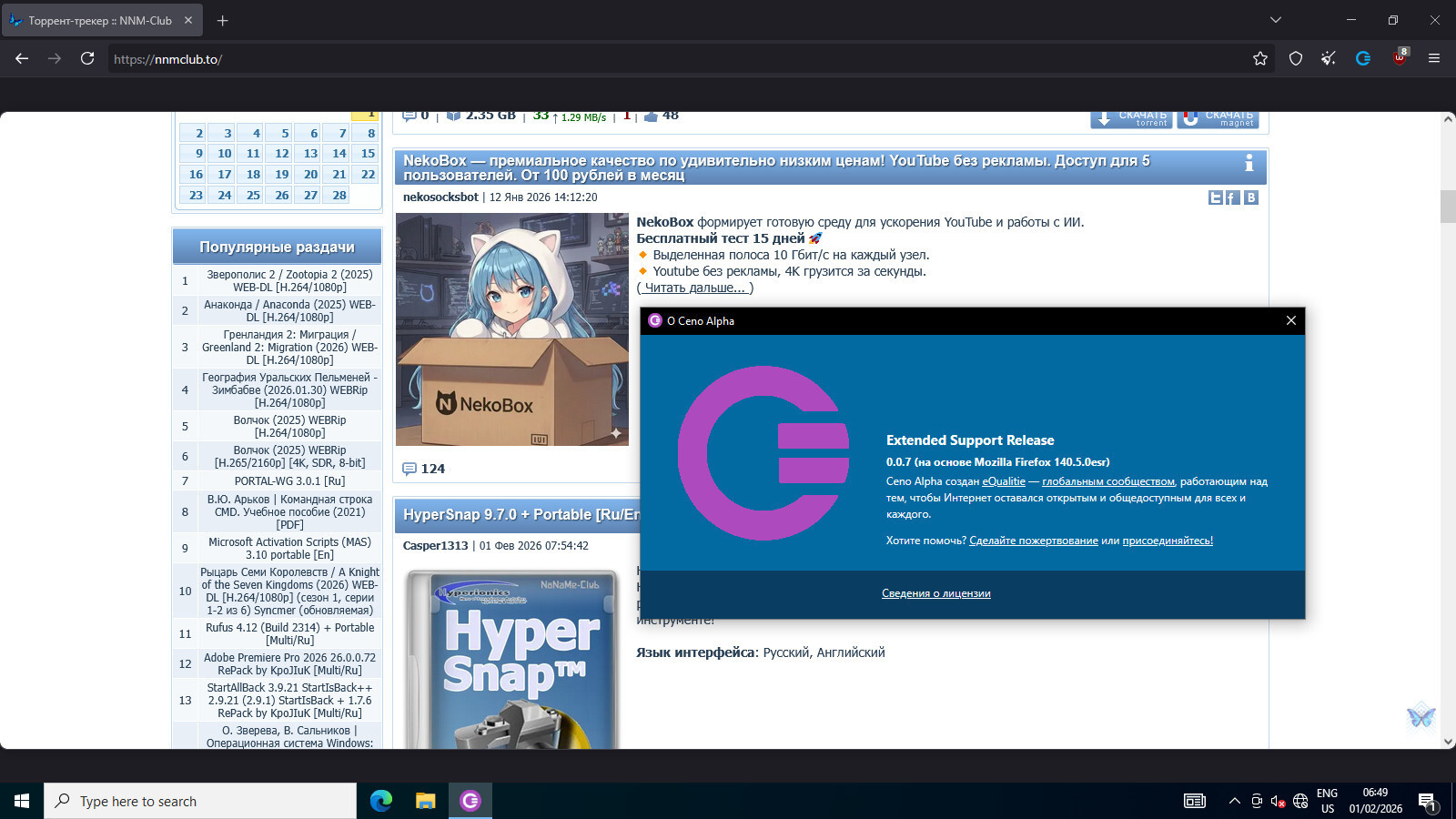1456x819 pixels.
Task: Click the shield tracking protection icon
Action: [1296, 58]
